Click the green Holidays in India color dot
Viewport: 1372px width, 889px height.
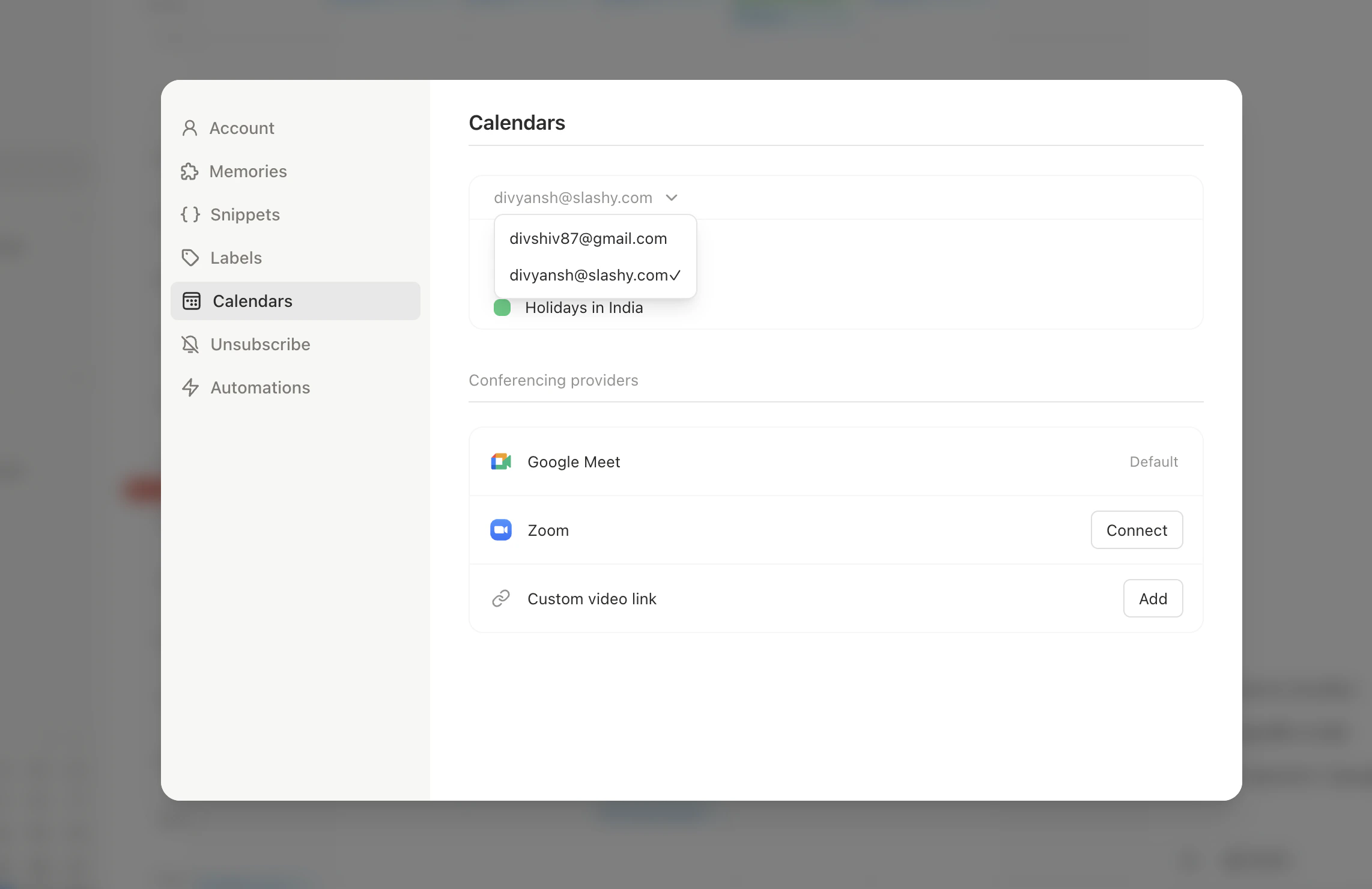point(502,308)
